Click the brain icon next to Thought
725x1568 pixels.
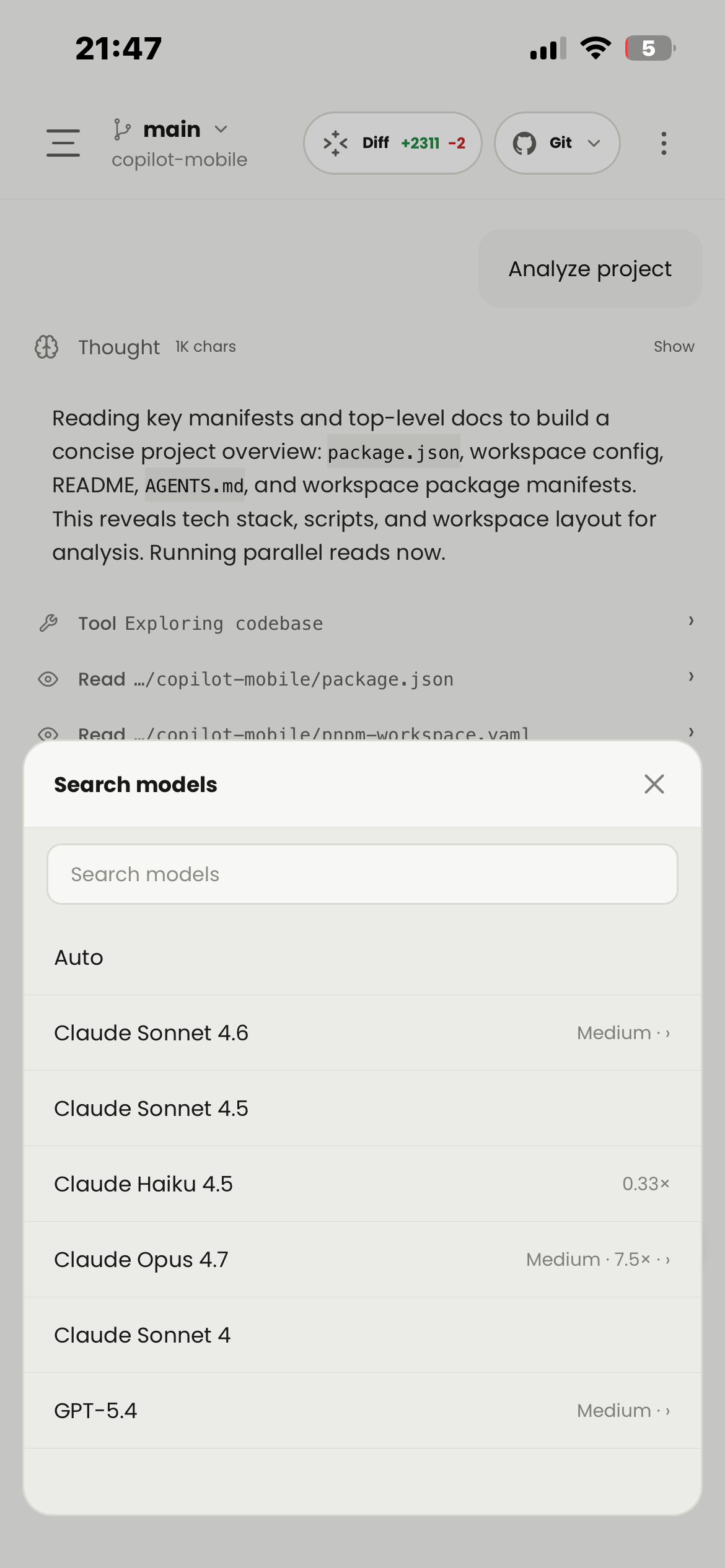click(46, 347)
